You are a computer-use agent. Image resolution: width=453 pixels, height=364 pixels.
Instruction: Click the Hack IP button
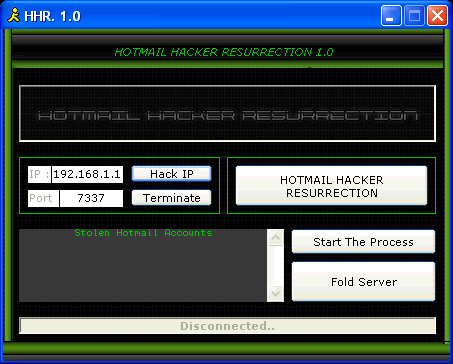click(171, 174)
